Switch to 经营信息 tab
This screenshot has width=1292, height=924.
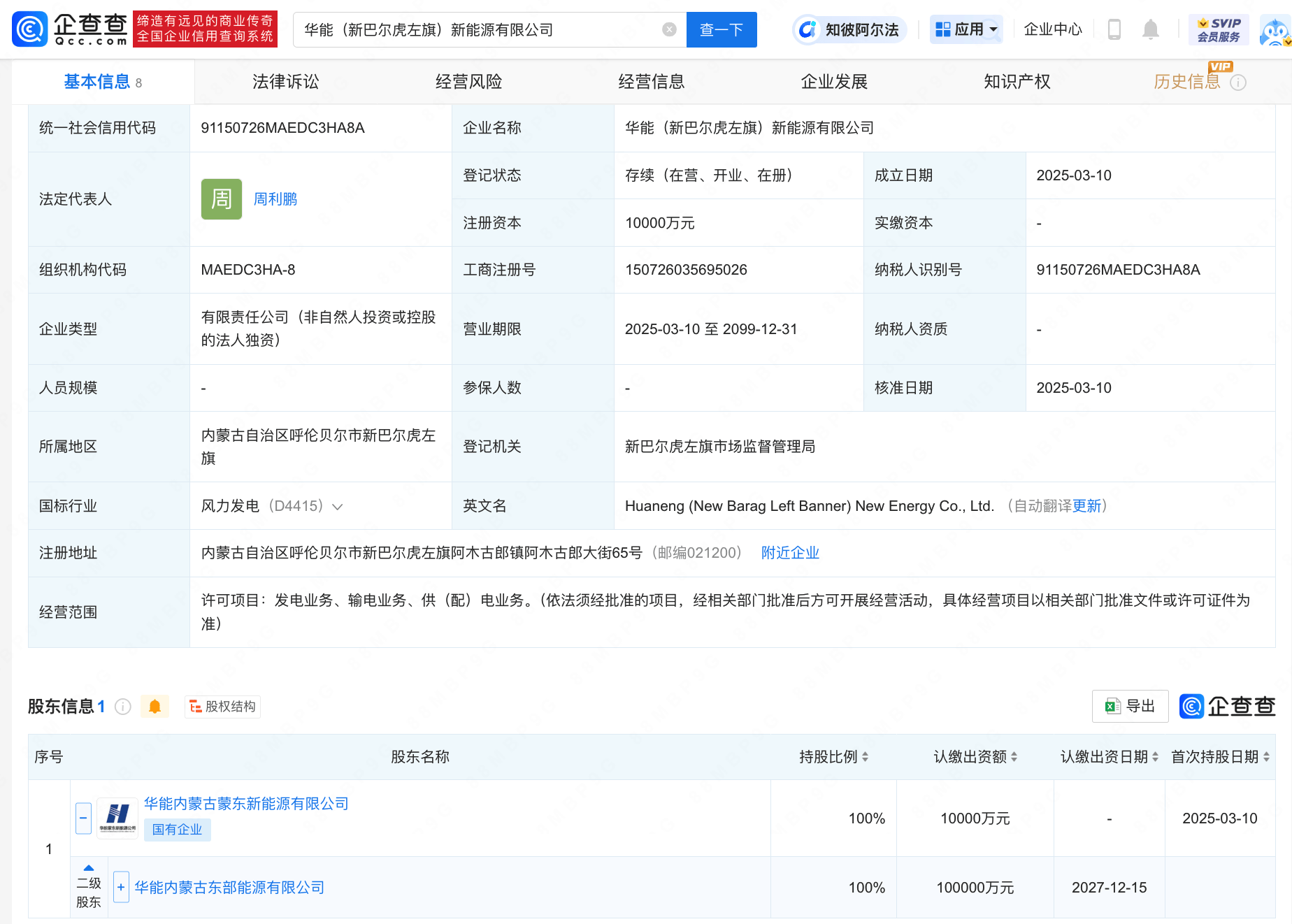pyautogui.click(x=651, y=82)
